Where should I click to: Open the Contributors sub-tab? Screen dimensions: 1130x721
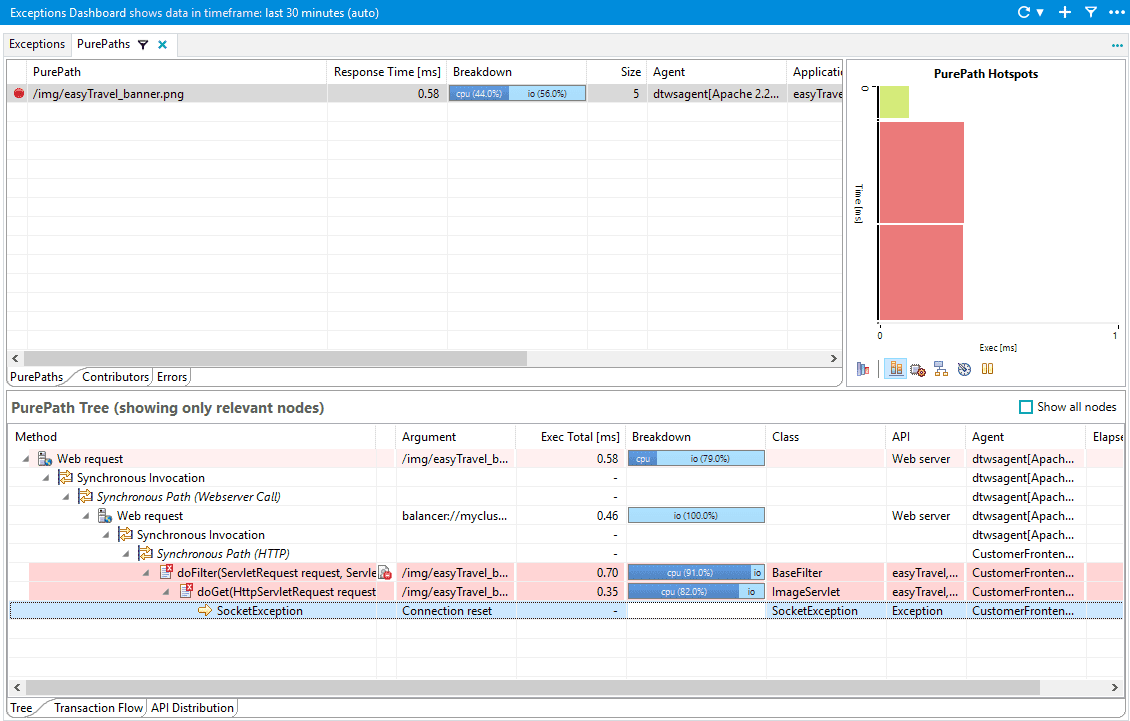point(115,377)
